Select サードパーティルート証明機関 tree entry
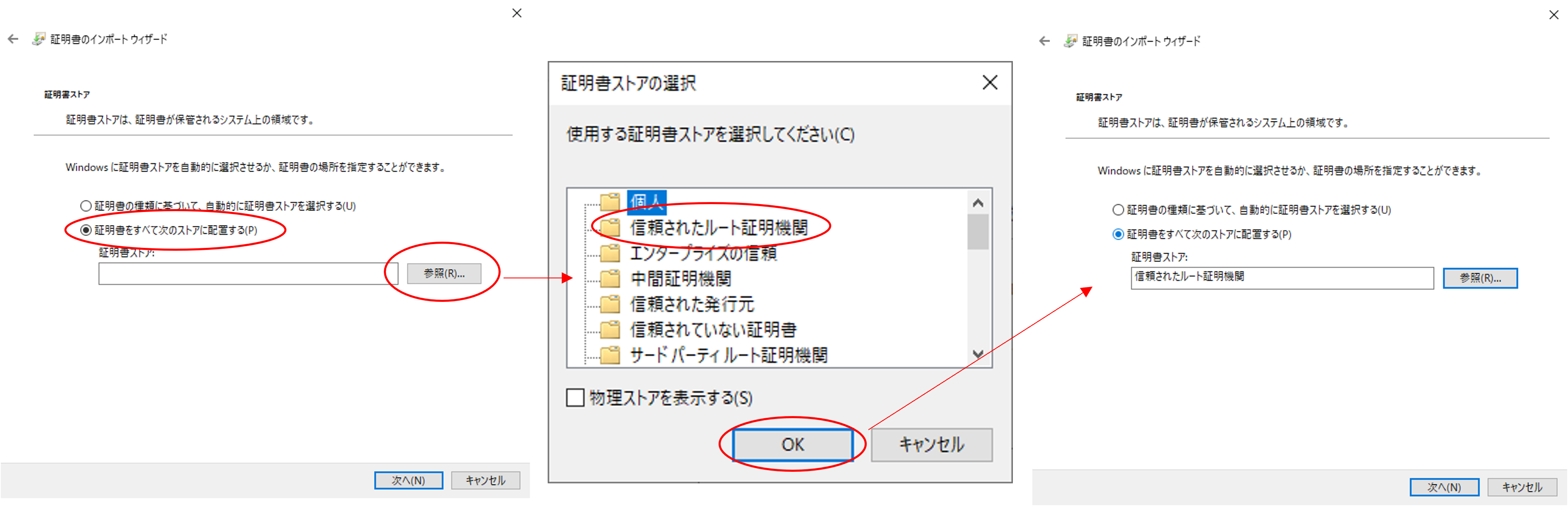This screenshot has height=506, width=1568. pyautogui.click(x=728, y=355)
